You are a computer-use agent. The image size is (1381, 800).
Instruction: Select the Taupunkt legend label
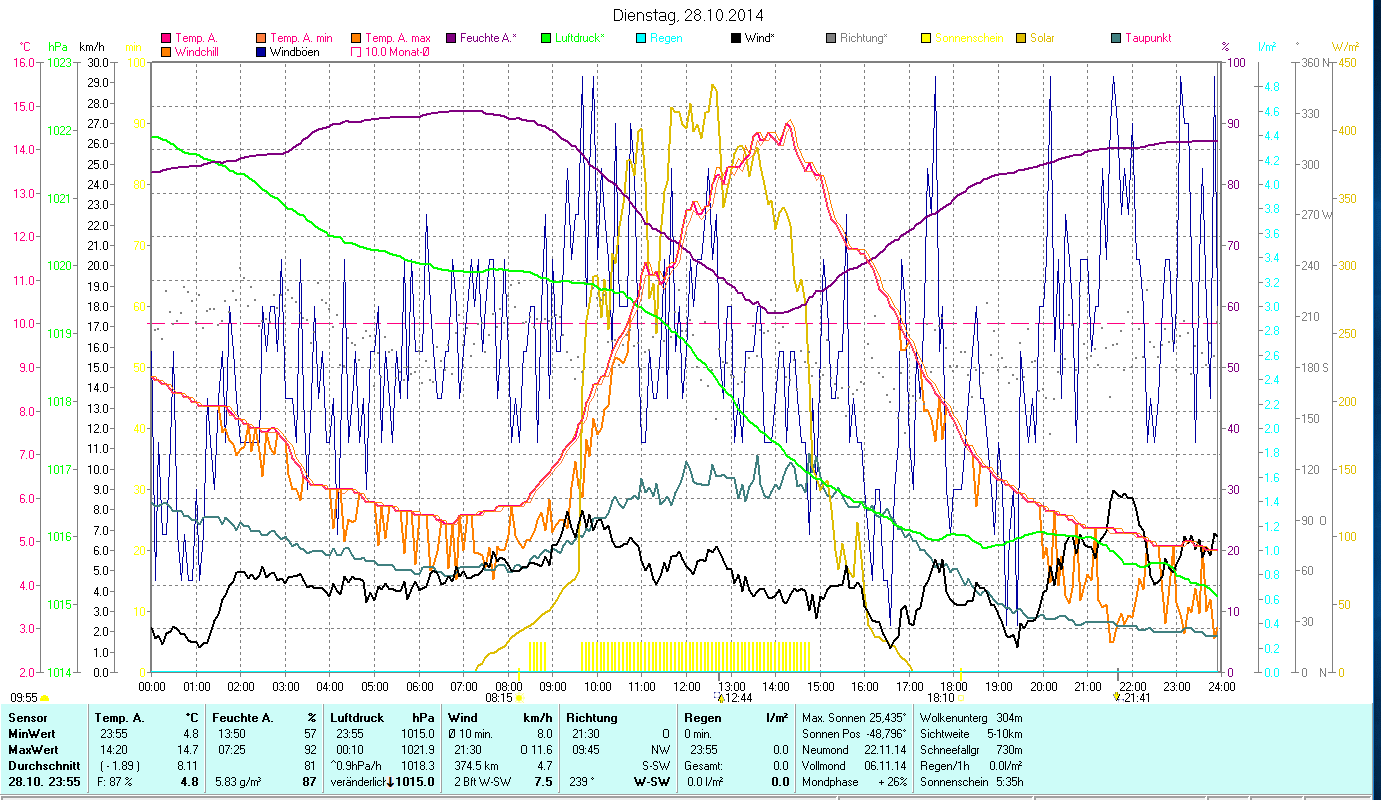pos(1148,38)
